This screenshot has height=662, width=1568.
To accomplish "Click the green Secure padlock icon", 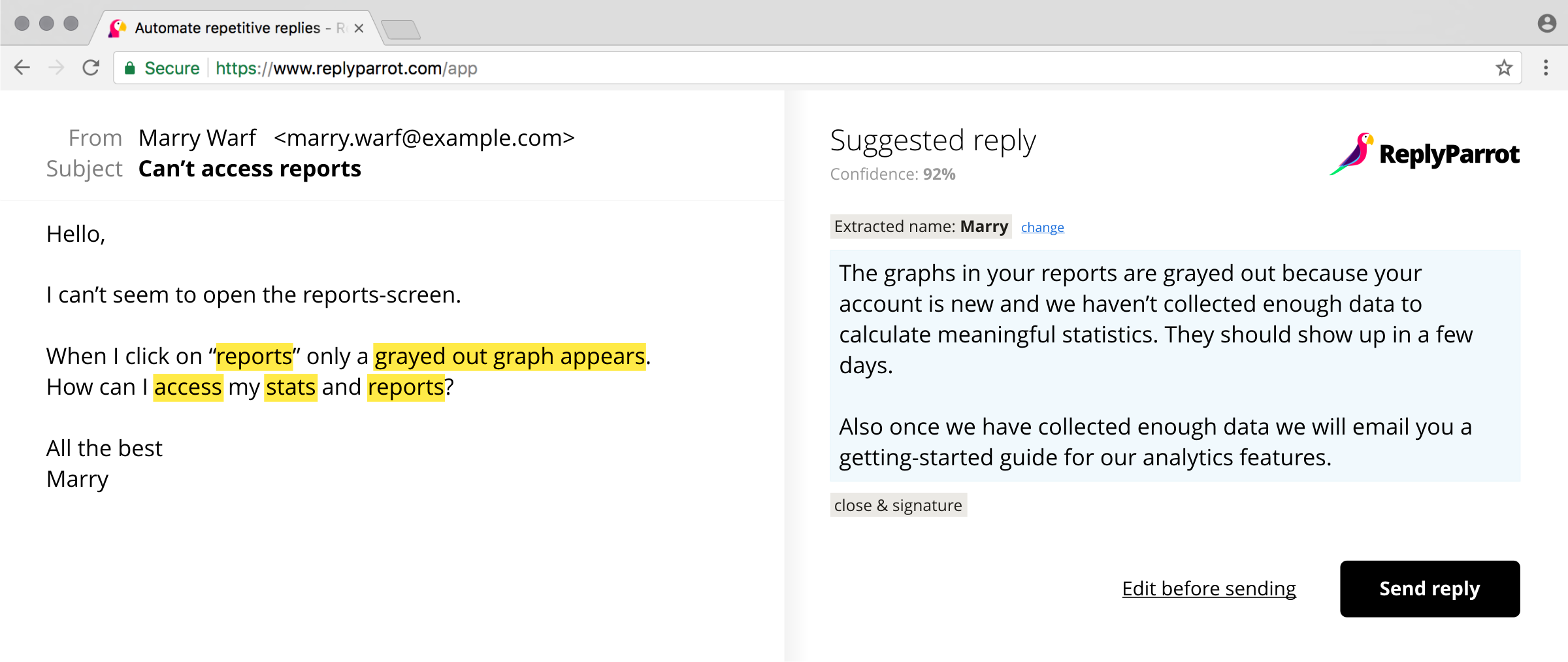I will (130, 68).
